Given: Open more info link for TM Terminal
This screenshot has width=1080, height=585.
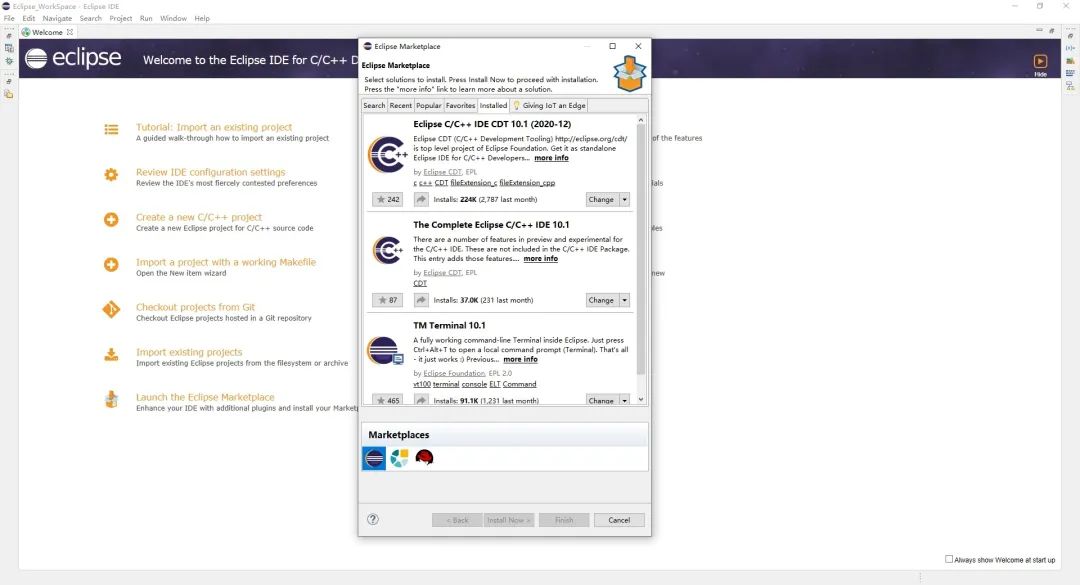Looking at the screenshot, I should [520, 359].
